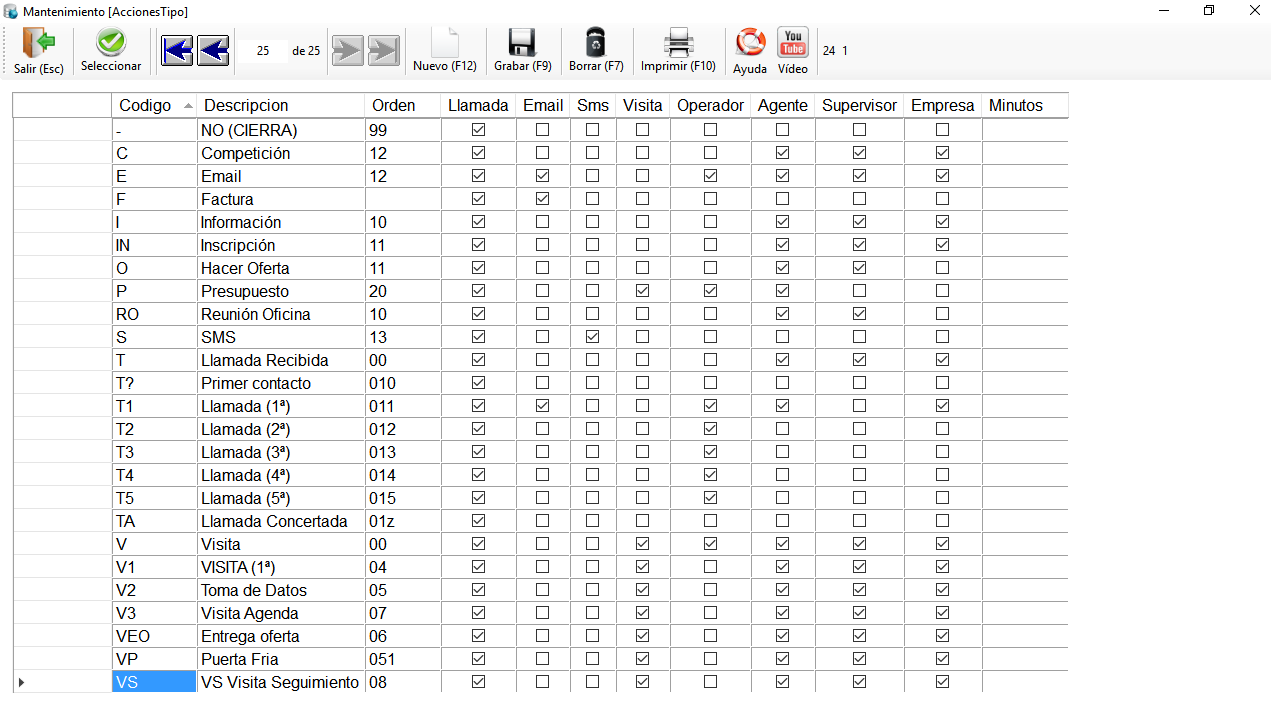Toggle Sms checkbox in the SMS row
Viewport: 1271px width, 707px height.
tap(593, 337)
